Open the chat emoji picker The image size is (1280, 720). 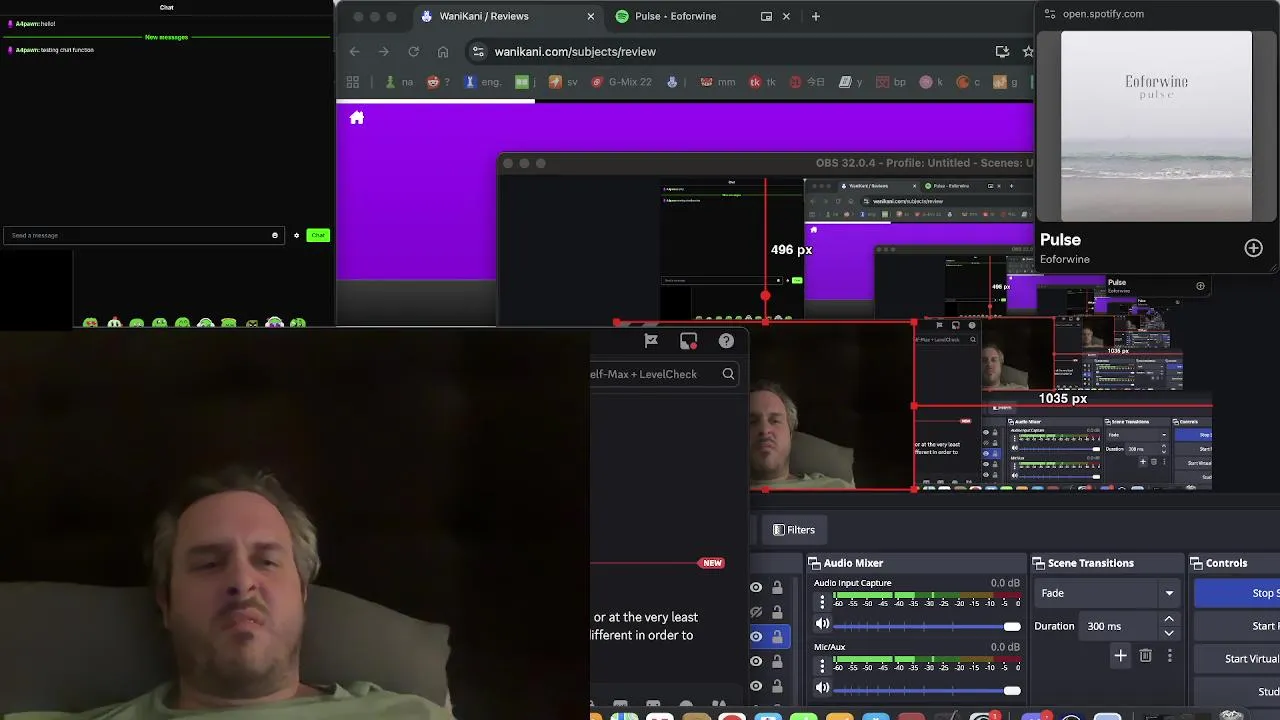tap(275, 235)
